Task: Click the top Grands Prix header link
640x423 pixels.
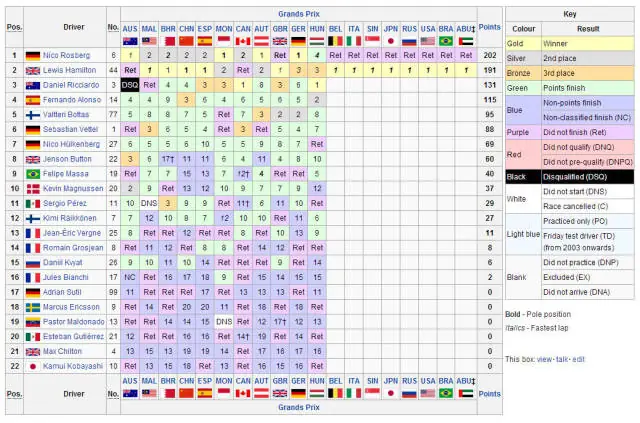Action: [x=298, y=12]
